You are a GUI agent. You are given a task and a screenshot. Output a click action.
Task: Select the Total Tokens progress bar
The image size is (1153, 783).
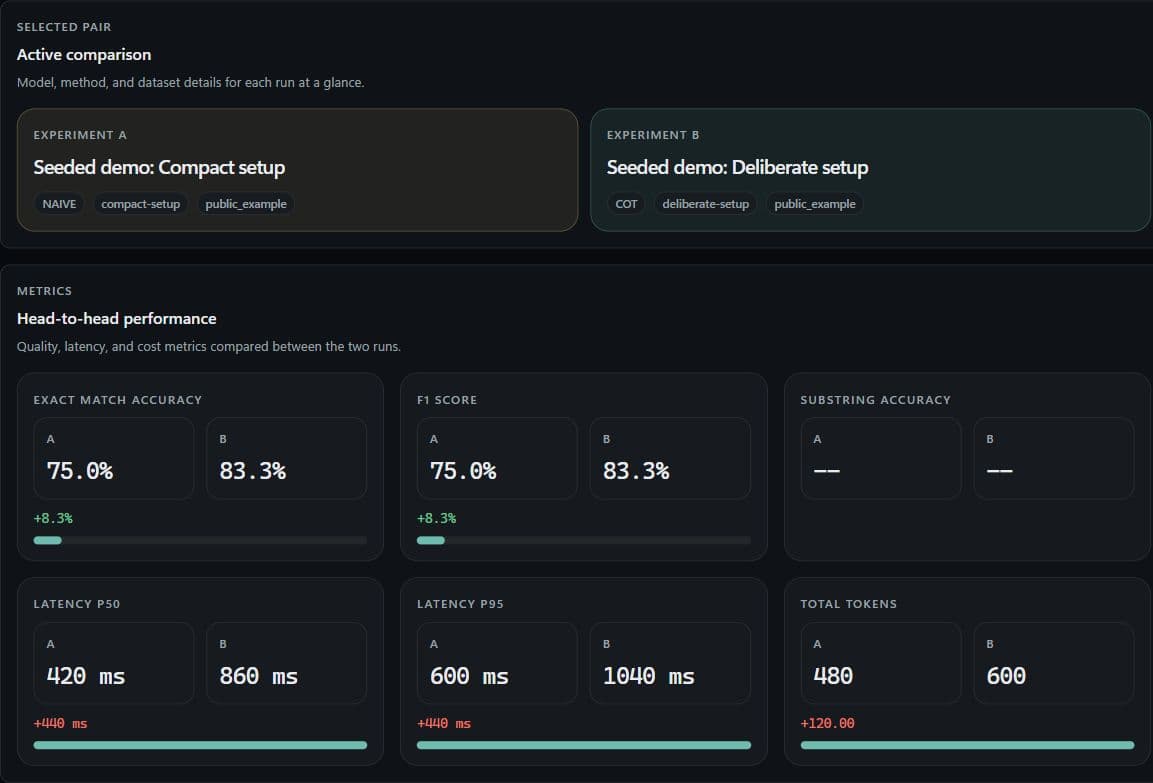click(967, 745)
